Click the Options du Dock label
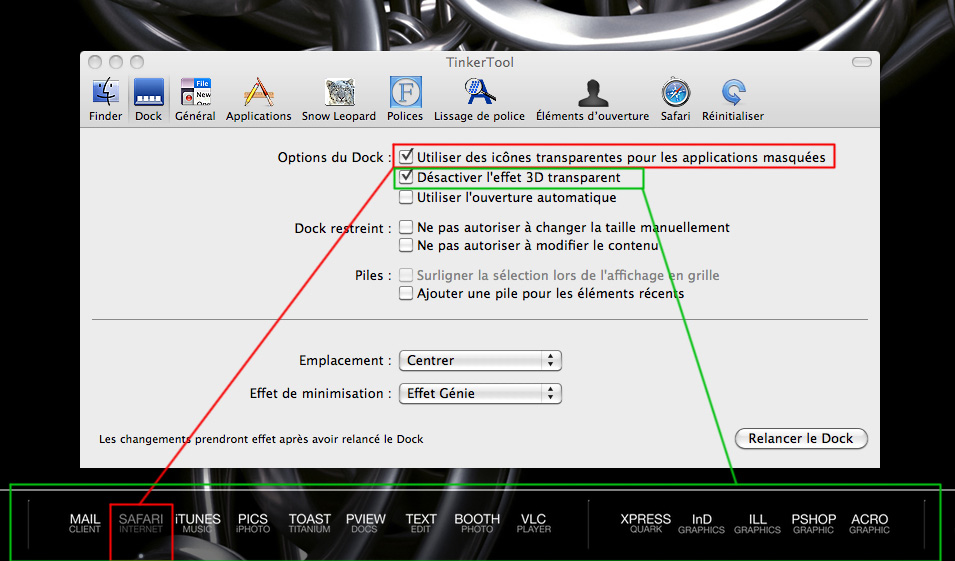The height and width of the screenshot is (561, 955). [x=334, y=157]
